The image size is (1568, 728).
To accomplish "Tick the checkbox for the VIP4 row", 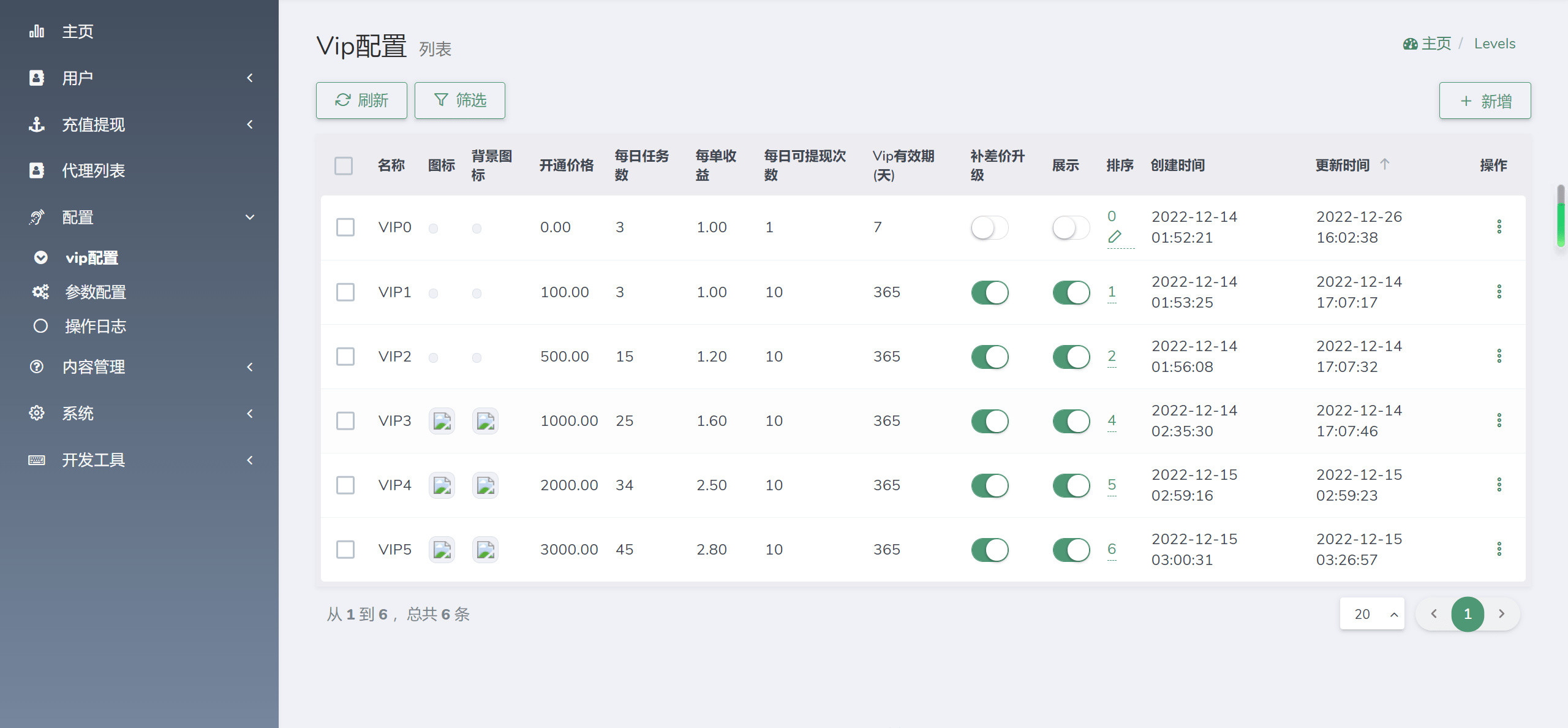I will pyautogui.click(x=345, y=485).
